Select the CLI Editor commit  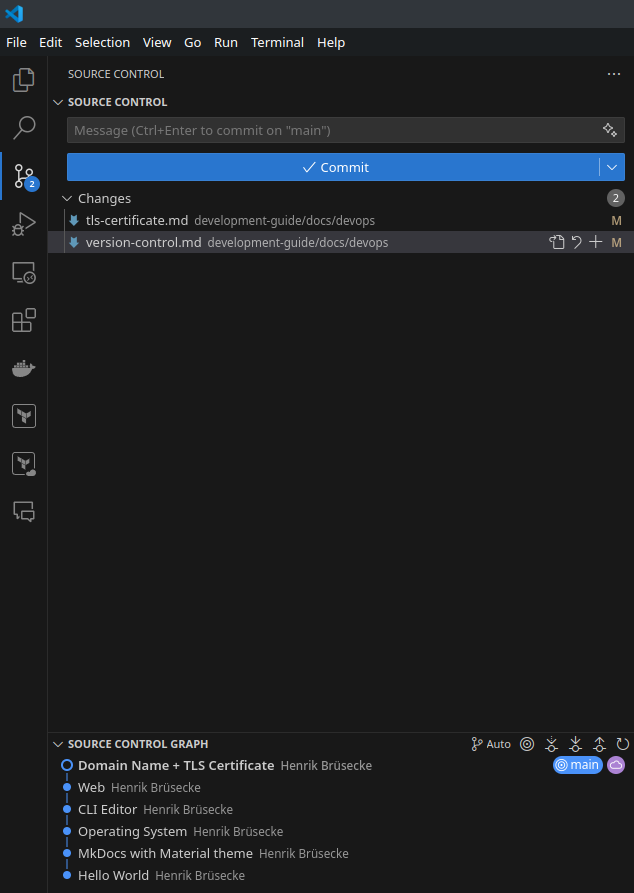pos(341,809)
